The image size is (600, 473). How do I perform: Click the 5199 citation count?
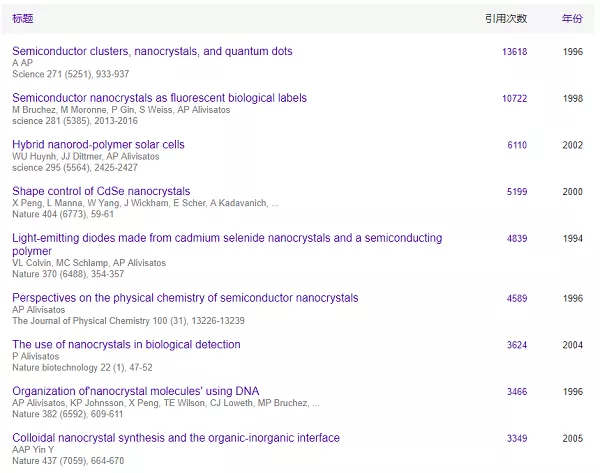pyautogui.click(x=517, y=192)
